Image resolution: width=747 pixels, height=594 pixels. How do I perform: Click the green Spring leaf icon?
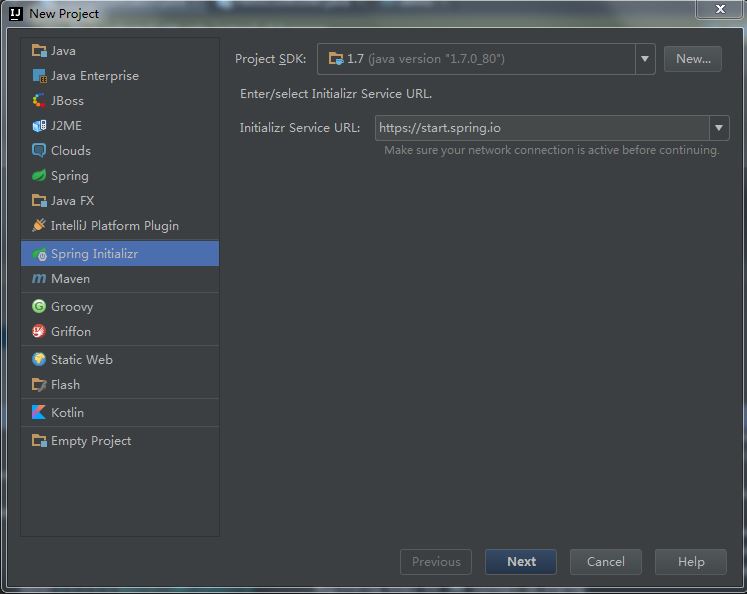[x=39, y=176]
